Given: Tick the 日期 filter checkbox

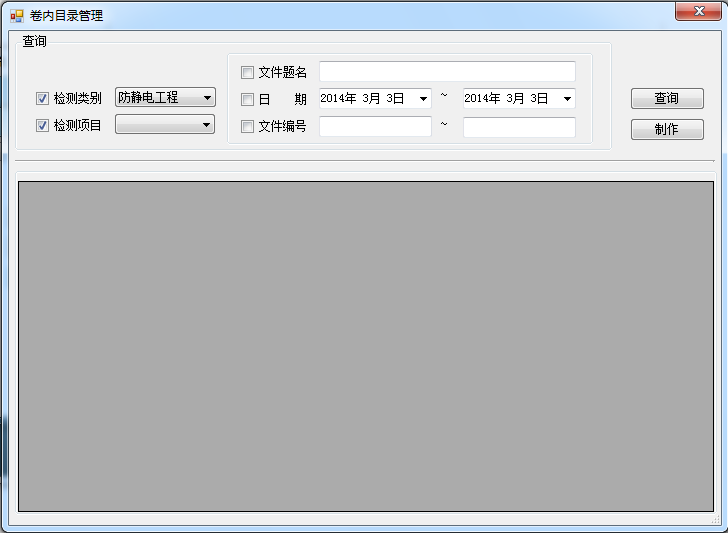Looking at the screenshot, I should pyautogui.click(x=248, y=99).
